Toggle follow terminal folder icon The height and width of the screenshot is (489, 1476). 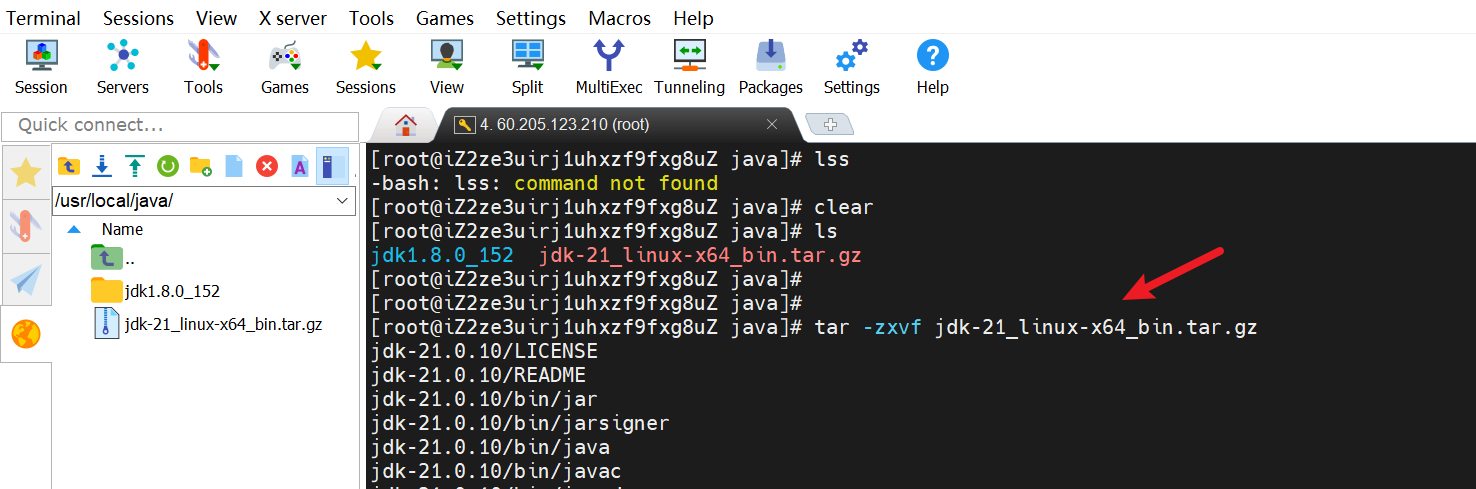[x=332, y=166]
